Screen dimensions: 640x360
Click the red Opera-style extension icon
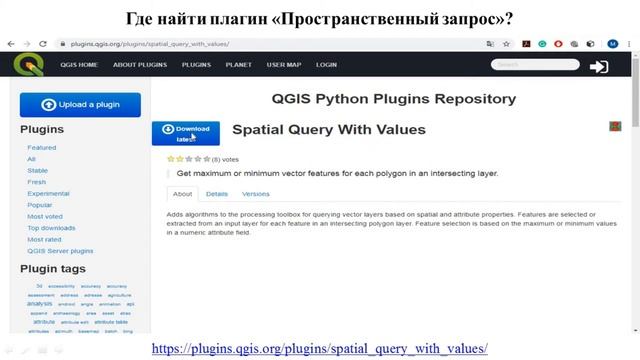point(558,44)
